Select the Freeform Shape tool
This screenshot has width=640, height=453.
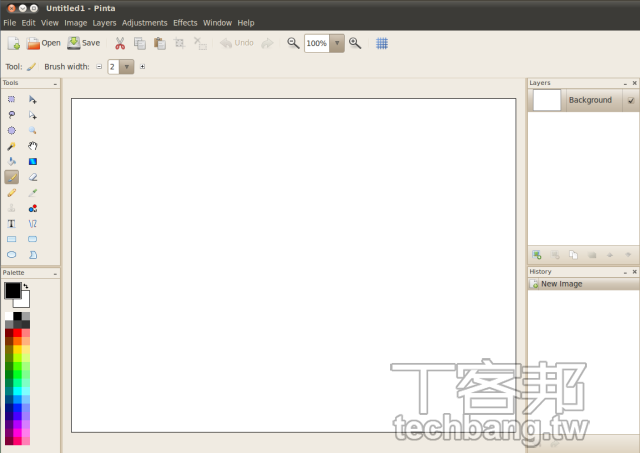point(33,255)
